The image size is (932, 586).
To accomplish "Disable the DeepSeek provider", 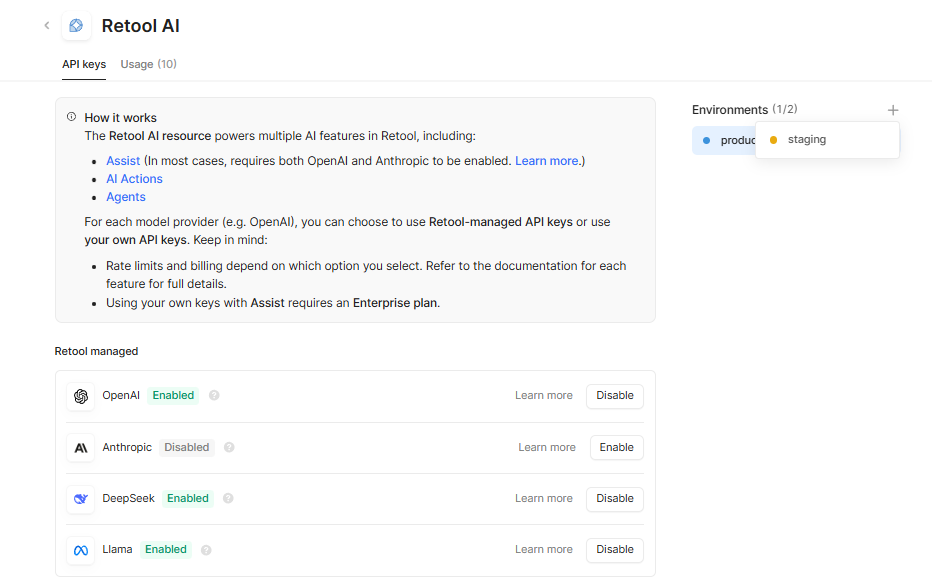I will click(x=614, y=499).
